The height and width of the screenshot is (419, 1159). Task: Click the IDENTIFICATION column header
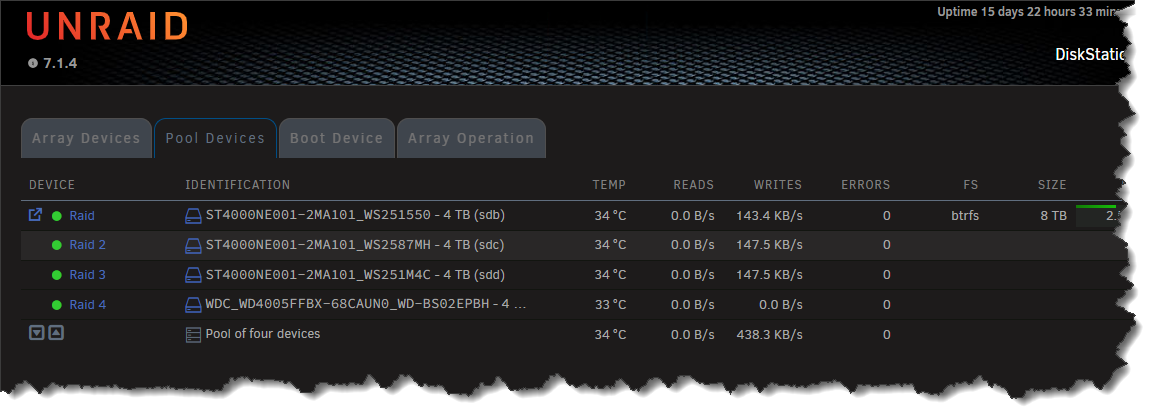click(x=237, y=185)
